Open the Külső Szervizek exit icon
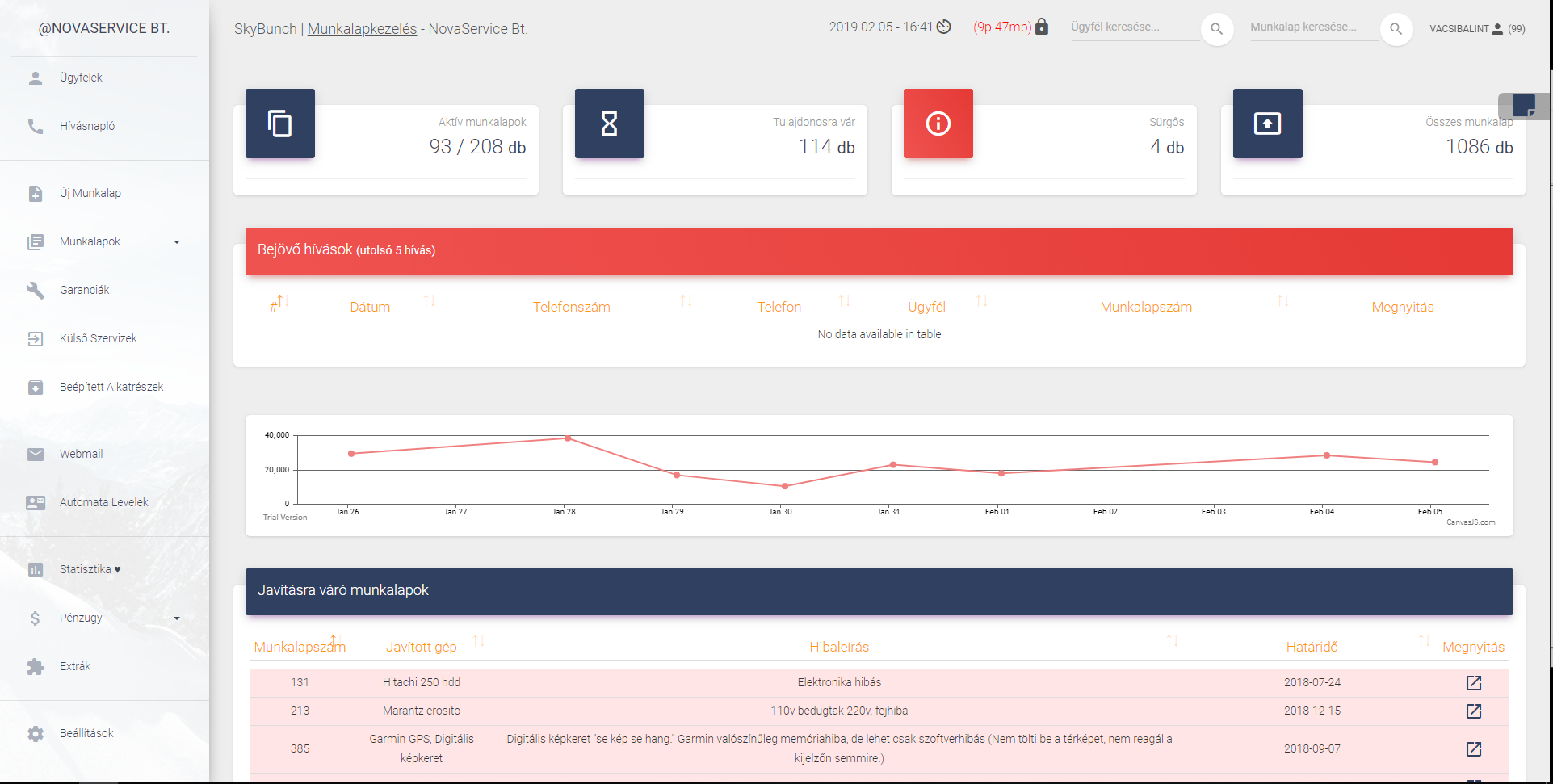The height and width of the screenshot is (784, 1553). (x=36, y=338)
